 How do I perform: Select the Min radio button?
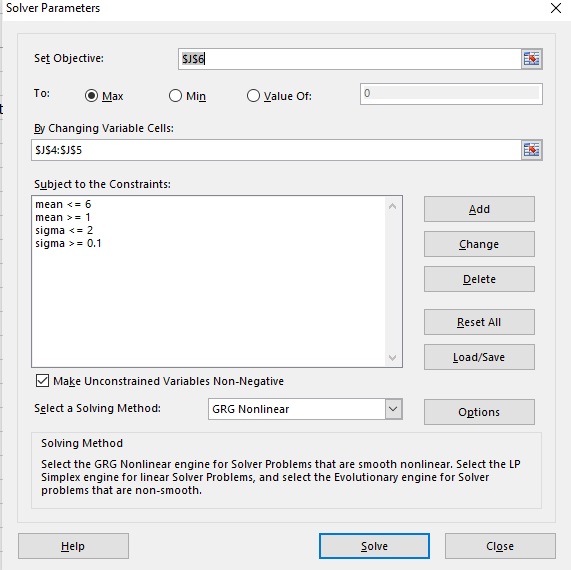tap(175, 96)
